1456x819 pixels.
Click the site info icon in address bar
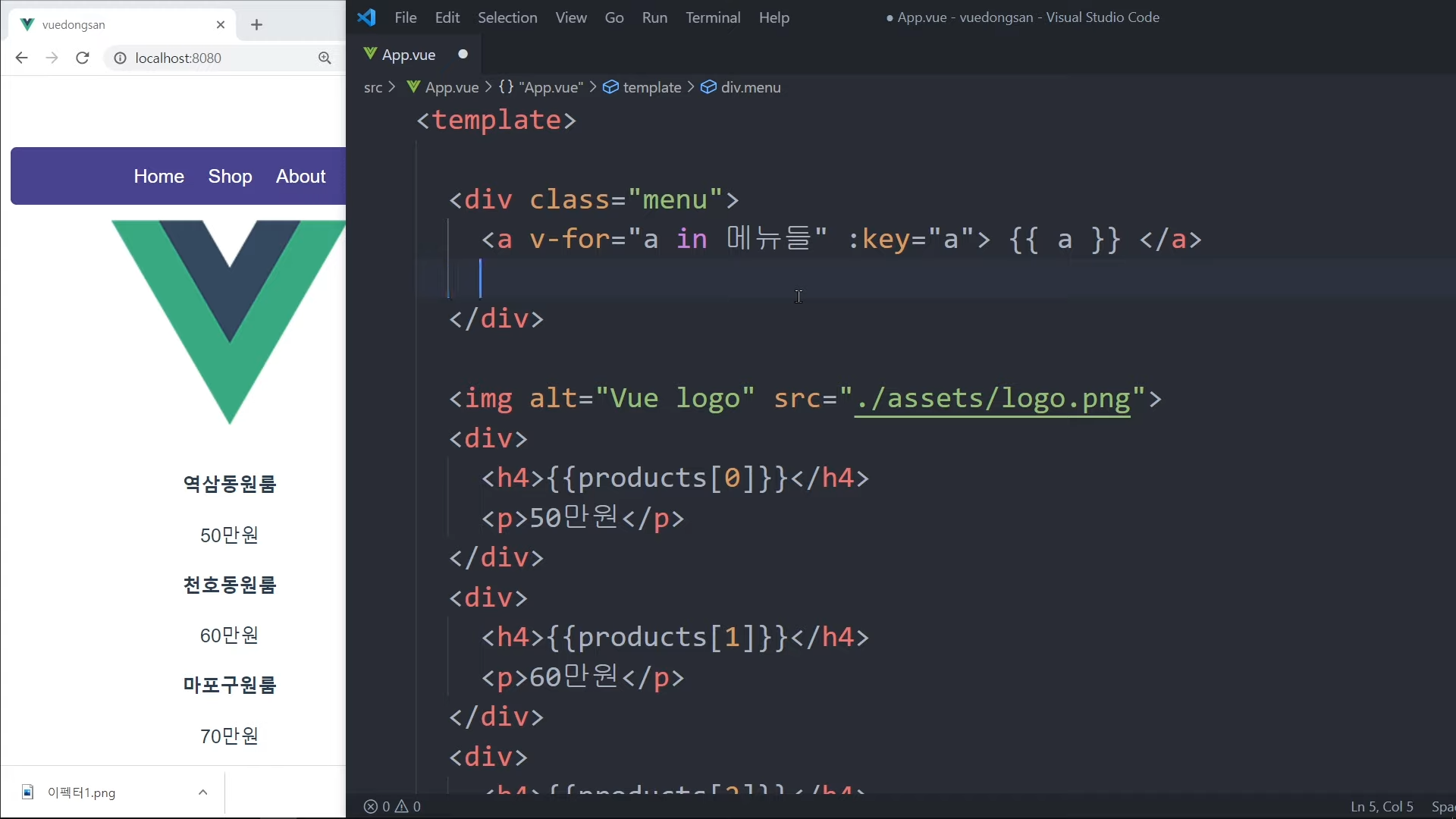click(120, 58)
